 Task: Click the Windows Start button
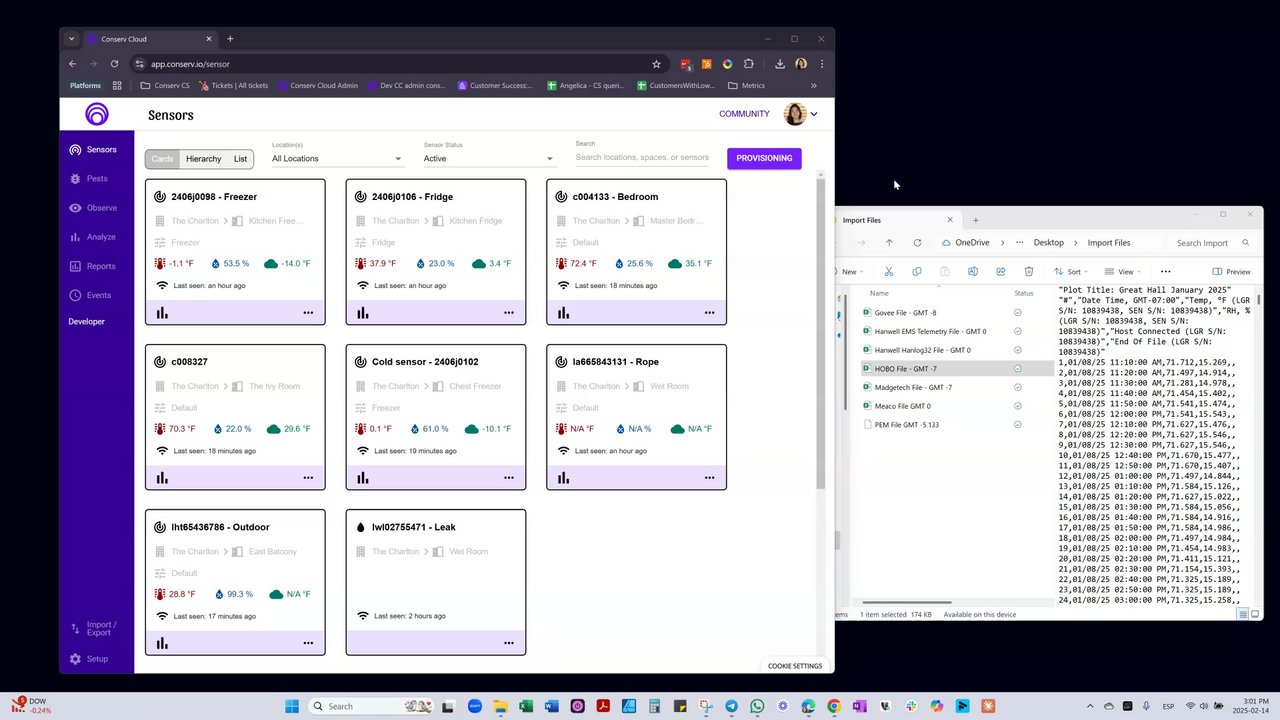[291, 706]
